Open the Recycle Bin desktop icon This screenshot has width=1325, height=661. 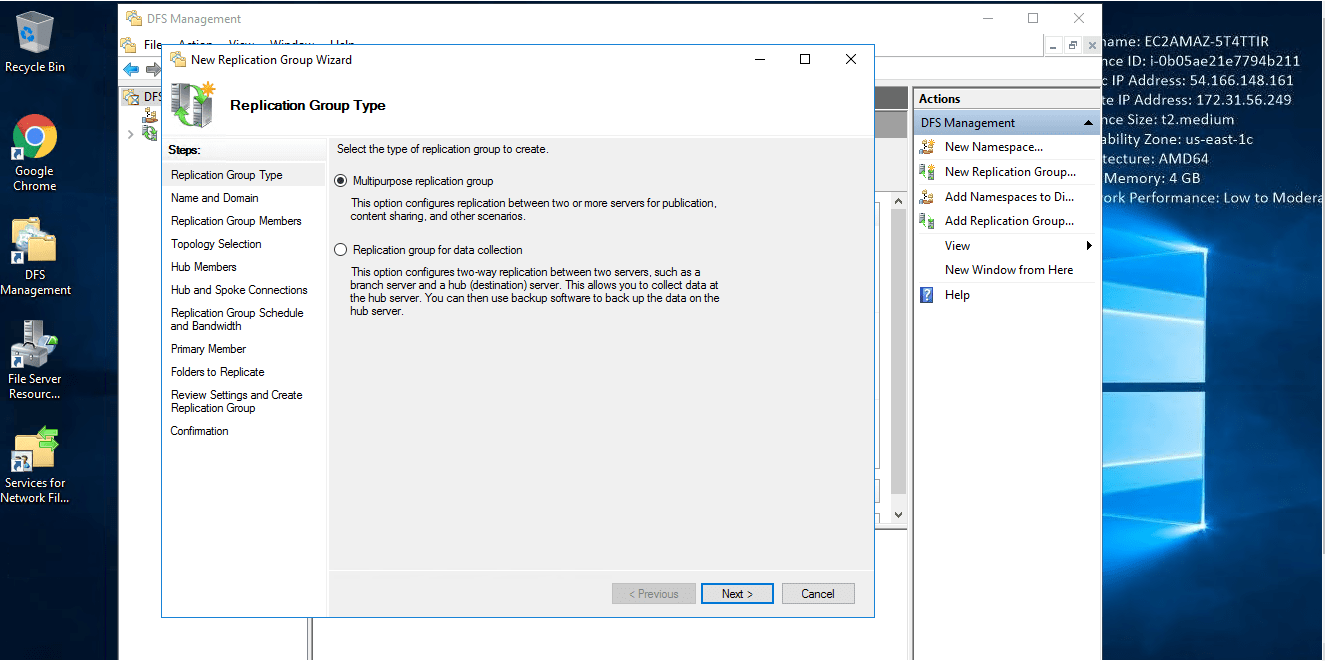pos(35,40)
